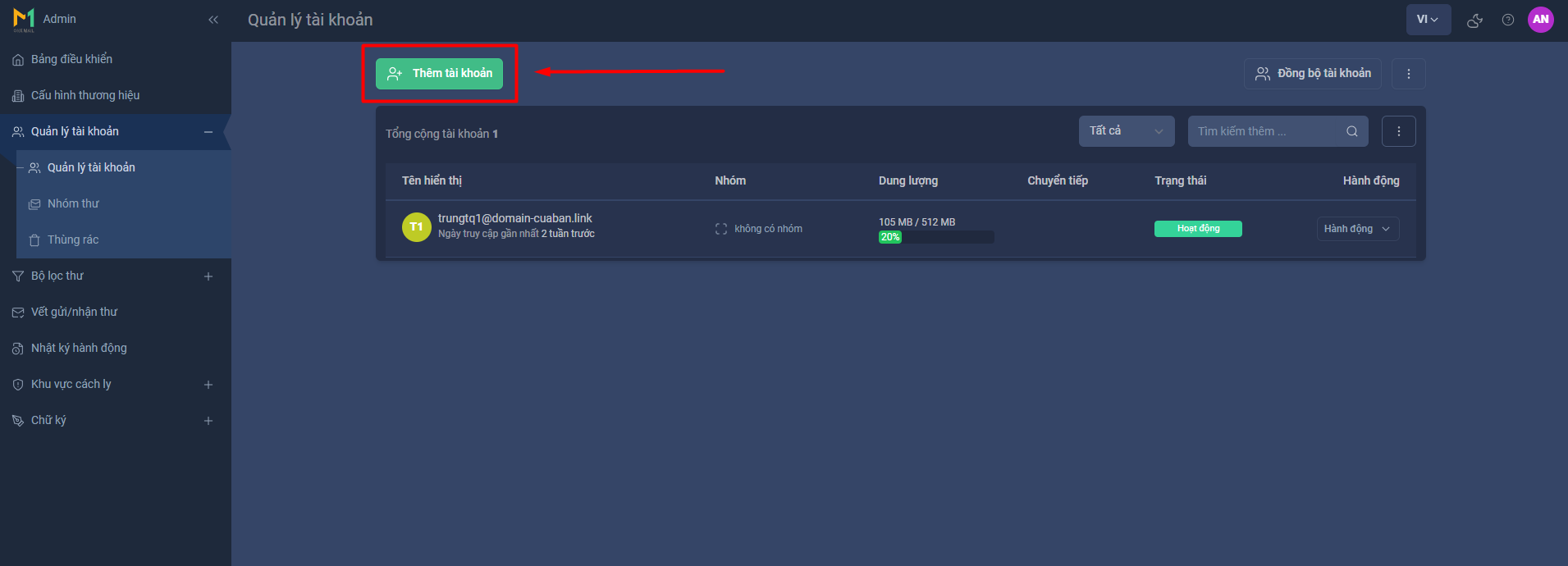Screen dimensions: 1568x566
Task: Click the không có nhóm group icon
Action: (x=721, y=229)
